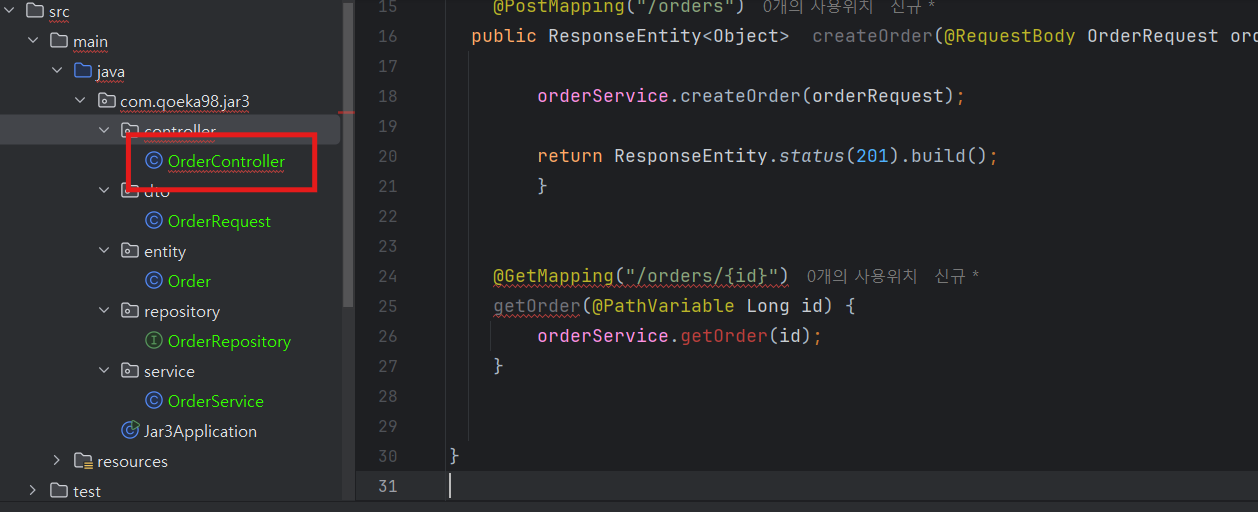
Task: Click the @PostMapping annotation text
Action: tap(619, 6)
